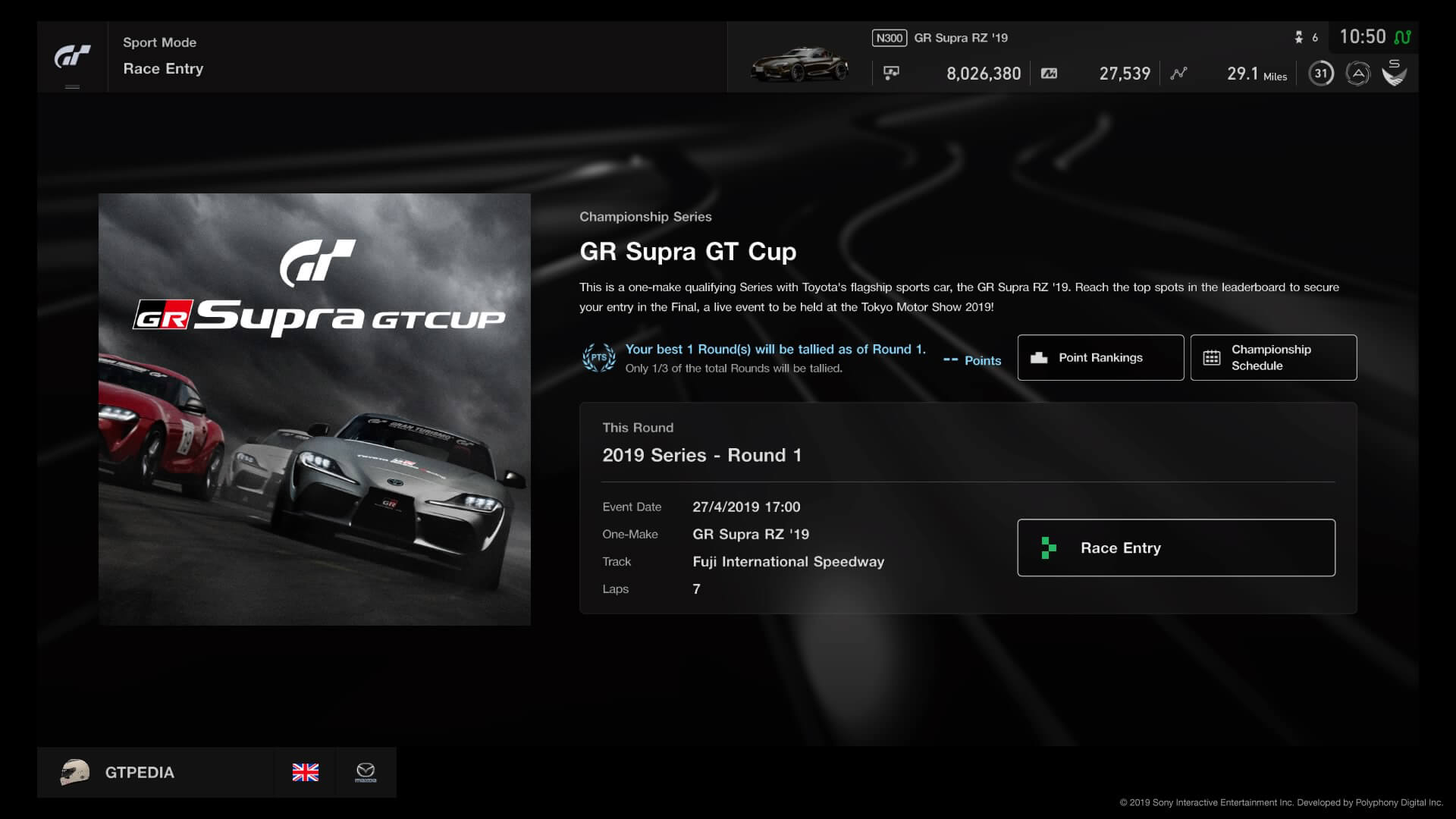The height and width of the screenshot is (819, 1456).
Task: Click One-Make value 'GR Supra RZ '19'
Action: 751,534
